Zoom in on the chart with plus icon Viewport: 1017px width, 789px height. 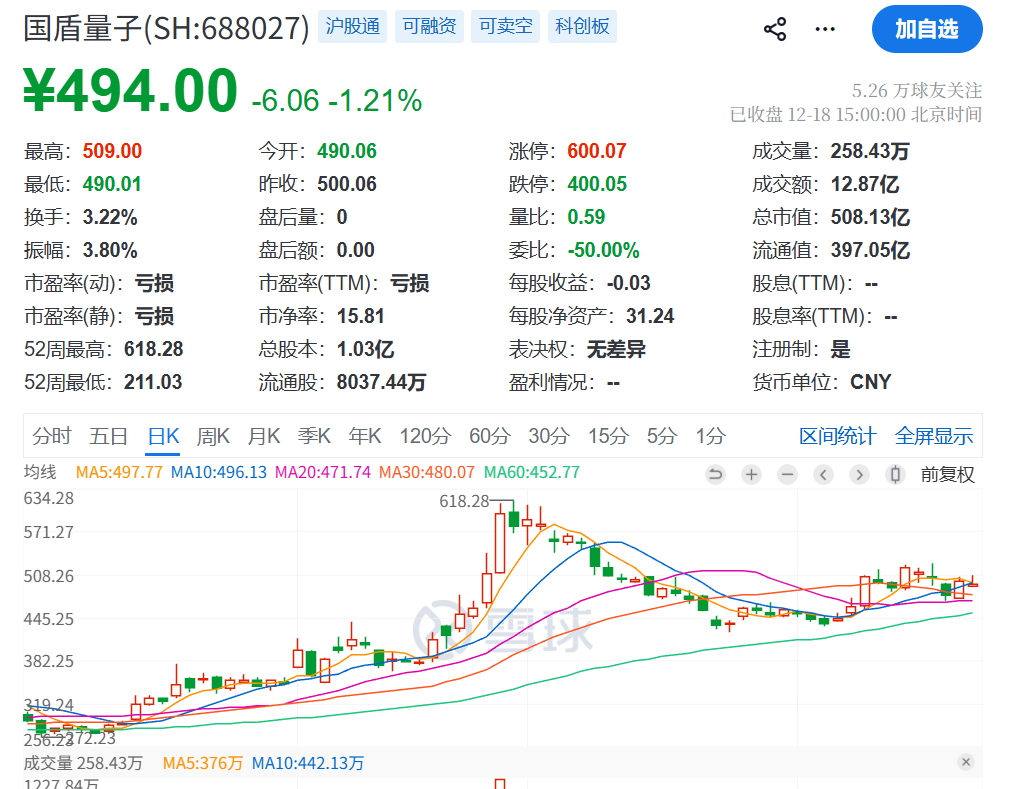coord(751,475)
